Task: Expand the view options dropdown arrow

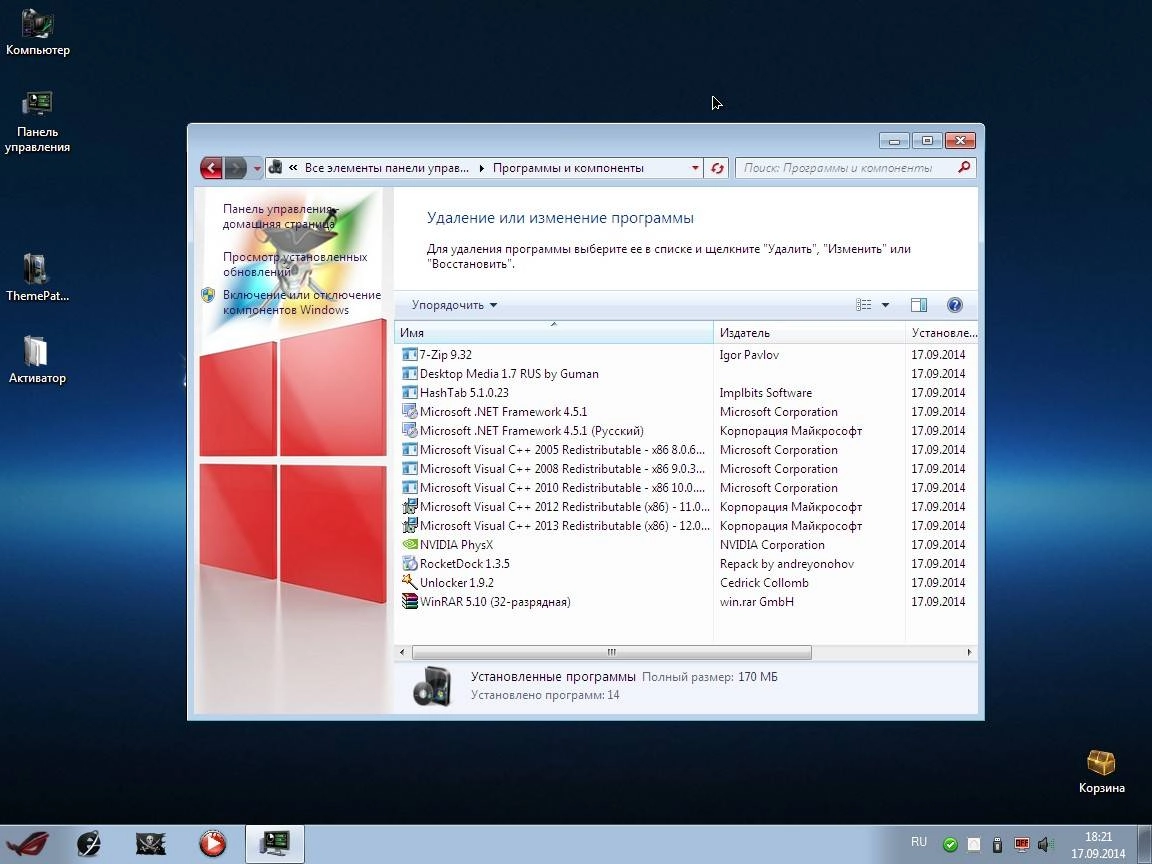Action: pyautogui.click(x=885, y=305)
